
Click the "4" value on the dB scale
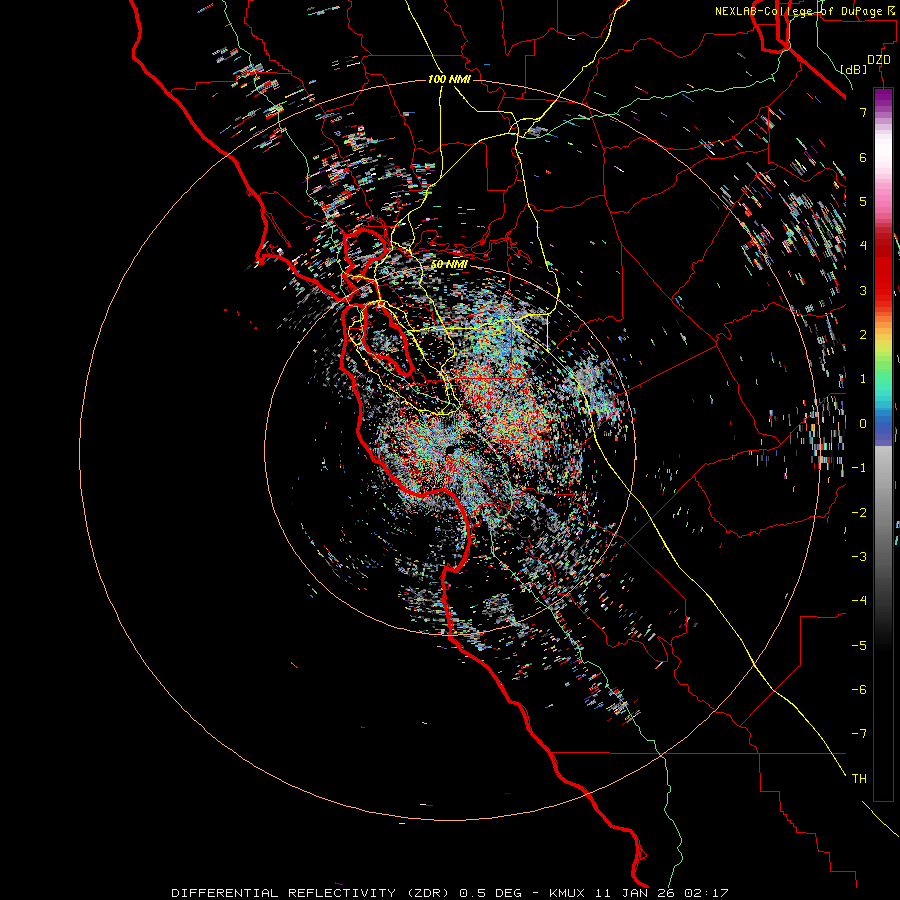pyautogui.click(x=863, y=246)
